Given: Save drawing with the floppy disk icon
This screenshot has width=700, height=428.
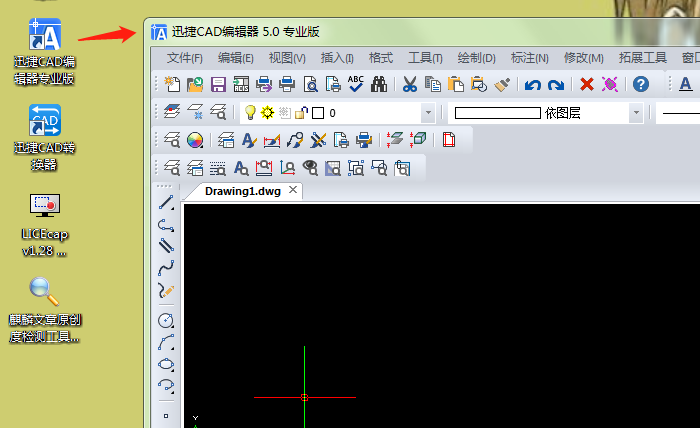Looking at the screenshot, I should tap(218, 84).
